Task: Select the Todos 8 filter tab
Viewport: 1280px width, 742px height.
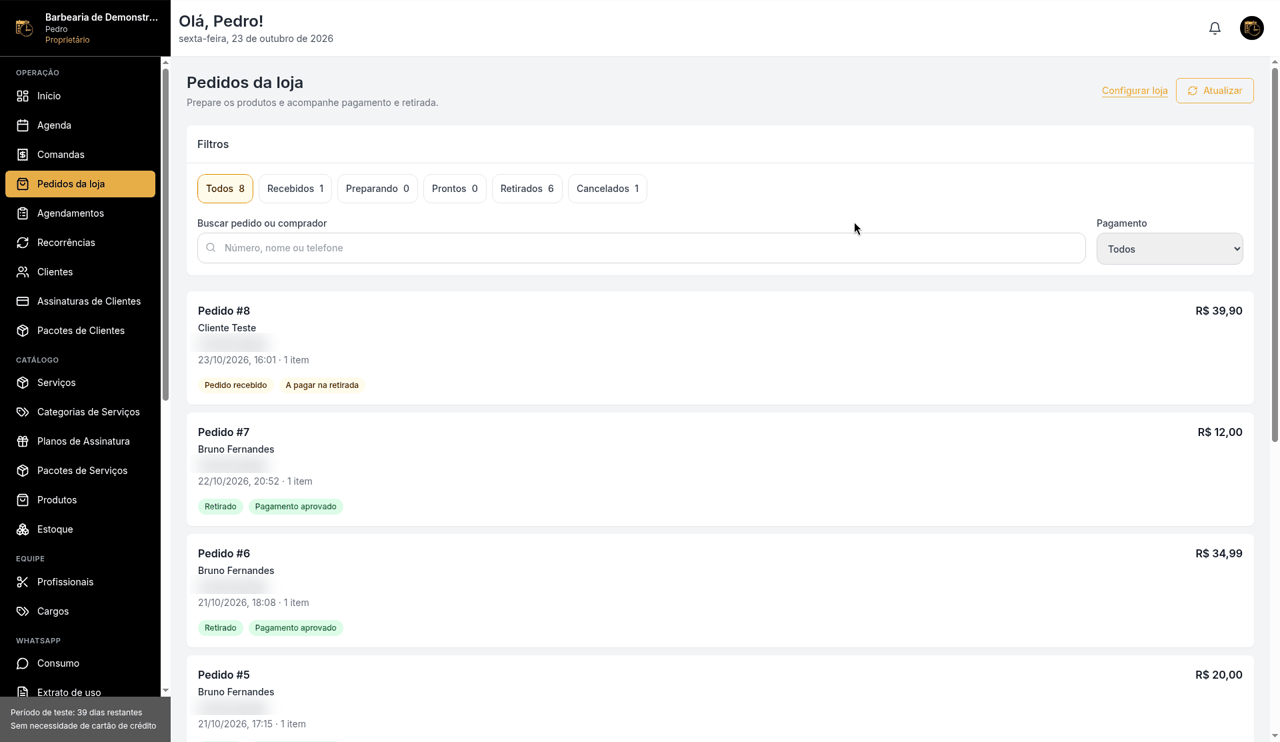Action: [225, 189]
